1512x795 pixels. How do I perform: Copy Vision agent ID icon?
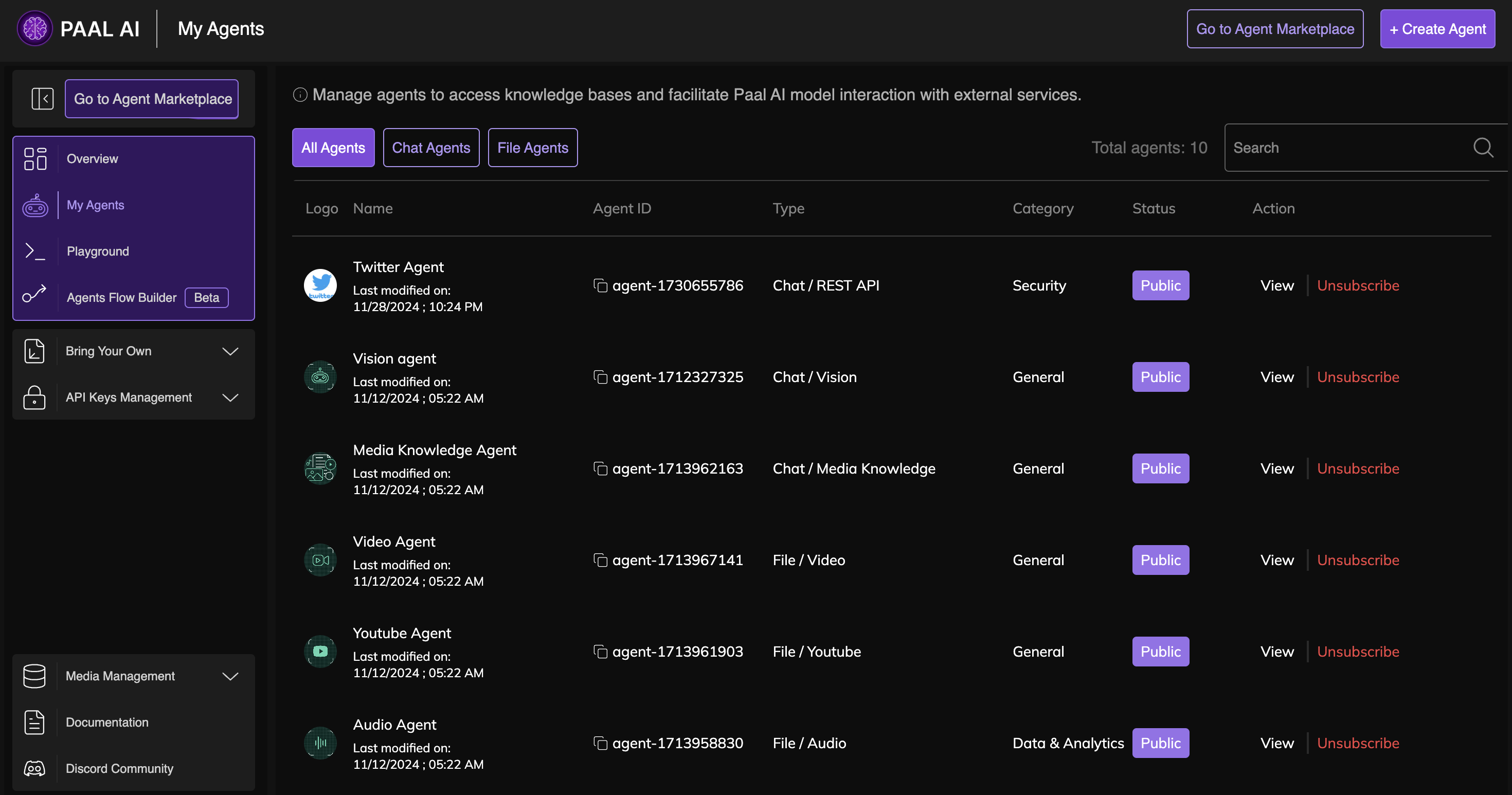pos(600,377)
